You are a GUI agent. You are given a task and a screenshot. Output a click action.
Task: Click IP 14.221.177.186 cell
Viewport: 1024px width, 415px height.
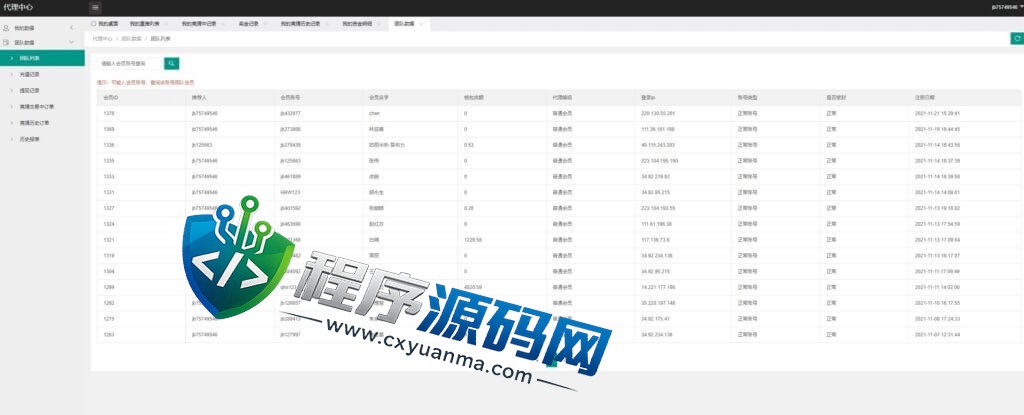[658, 287]
